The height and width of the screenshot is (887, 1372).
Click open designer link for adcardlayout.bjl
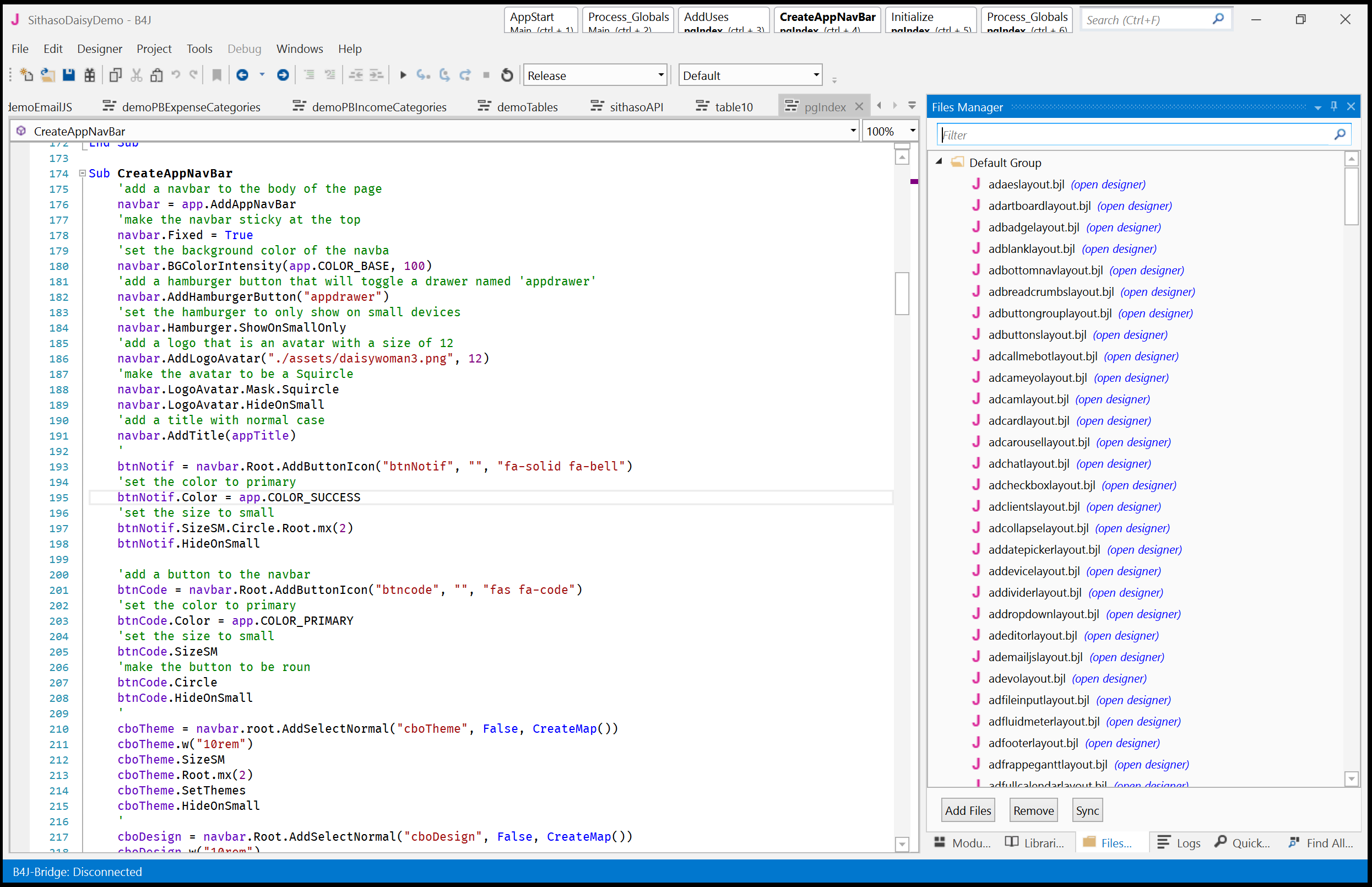coord(1113,421)
